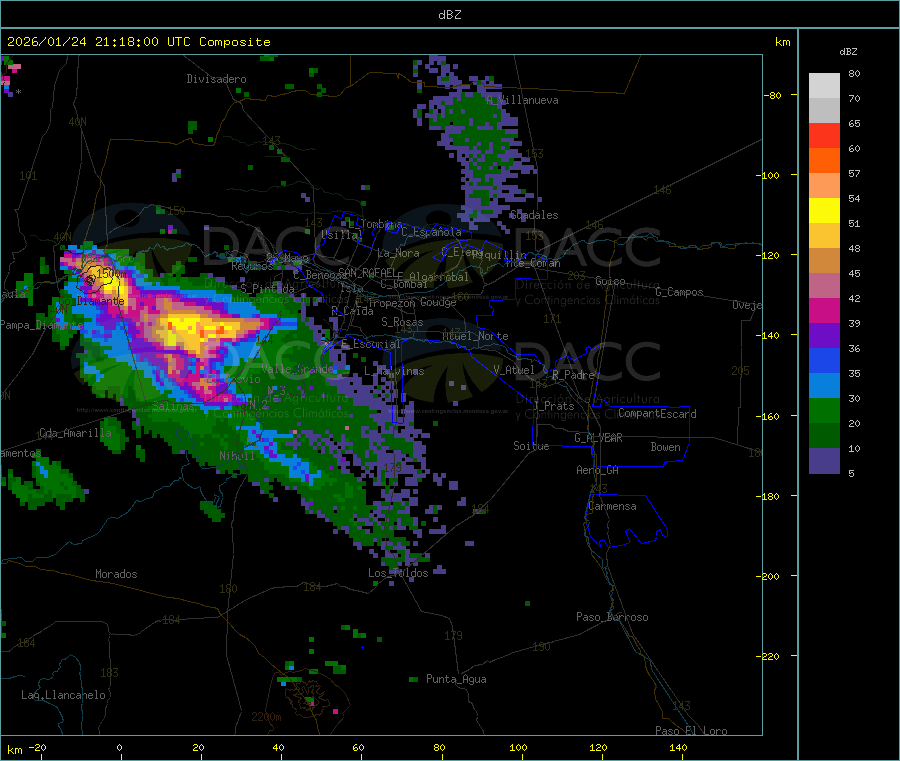This screenshot has width=900, height=761.
Task: Click the '-80' tick on the right axis
Action: (x=773, y=96)
